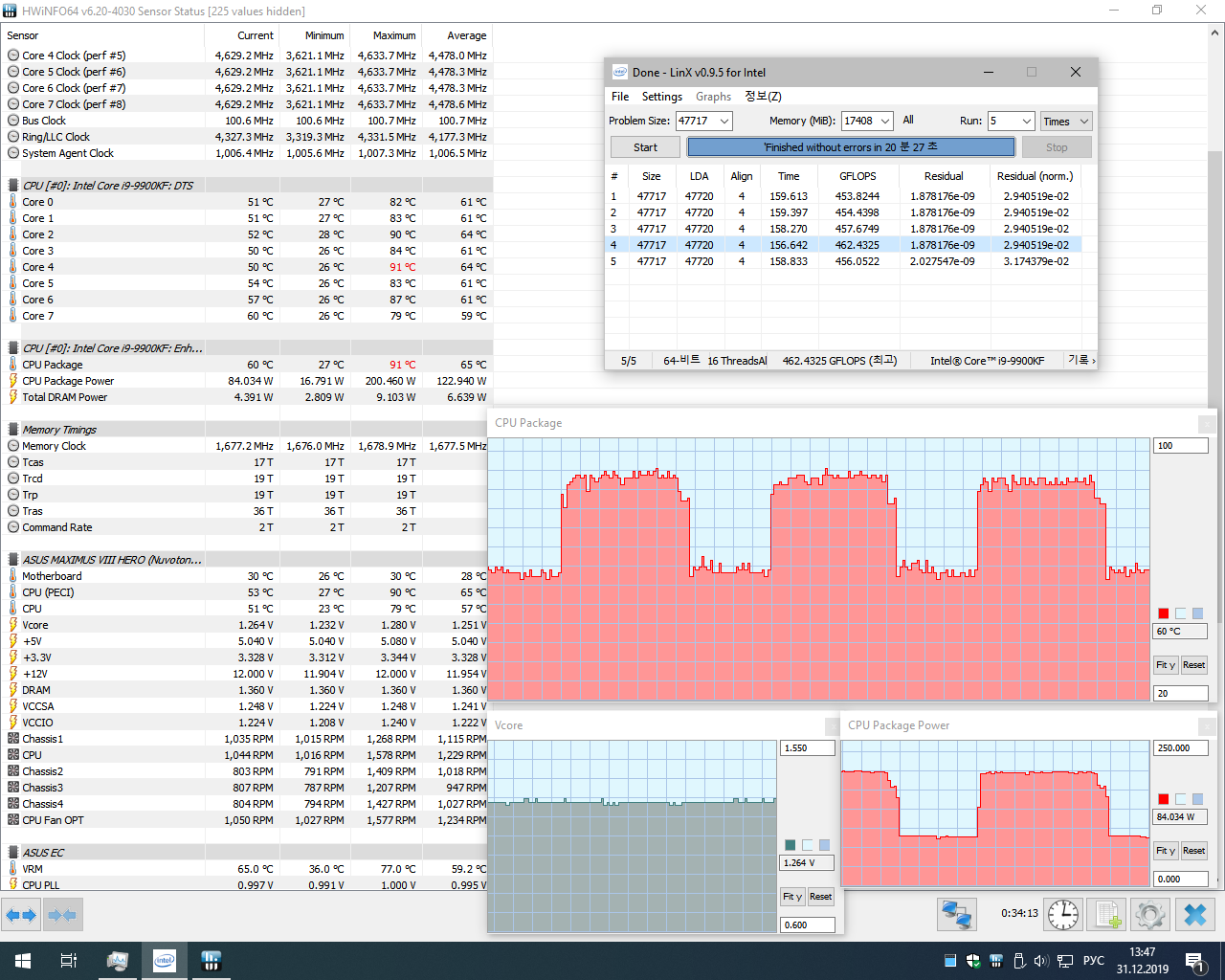Click the Intel logo icon in LinX title bar
Viewport: 1225px width, 980px height.
click(620, 72)
